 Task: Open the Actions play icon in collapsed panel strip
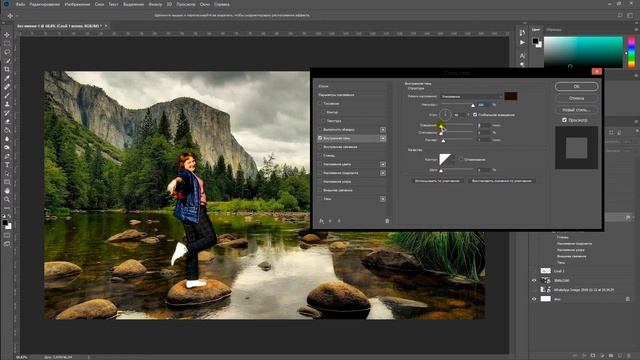point(522,42)
